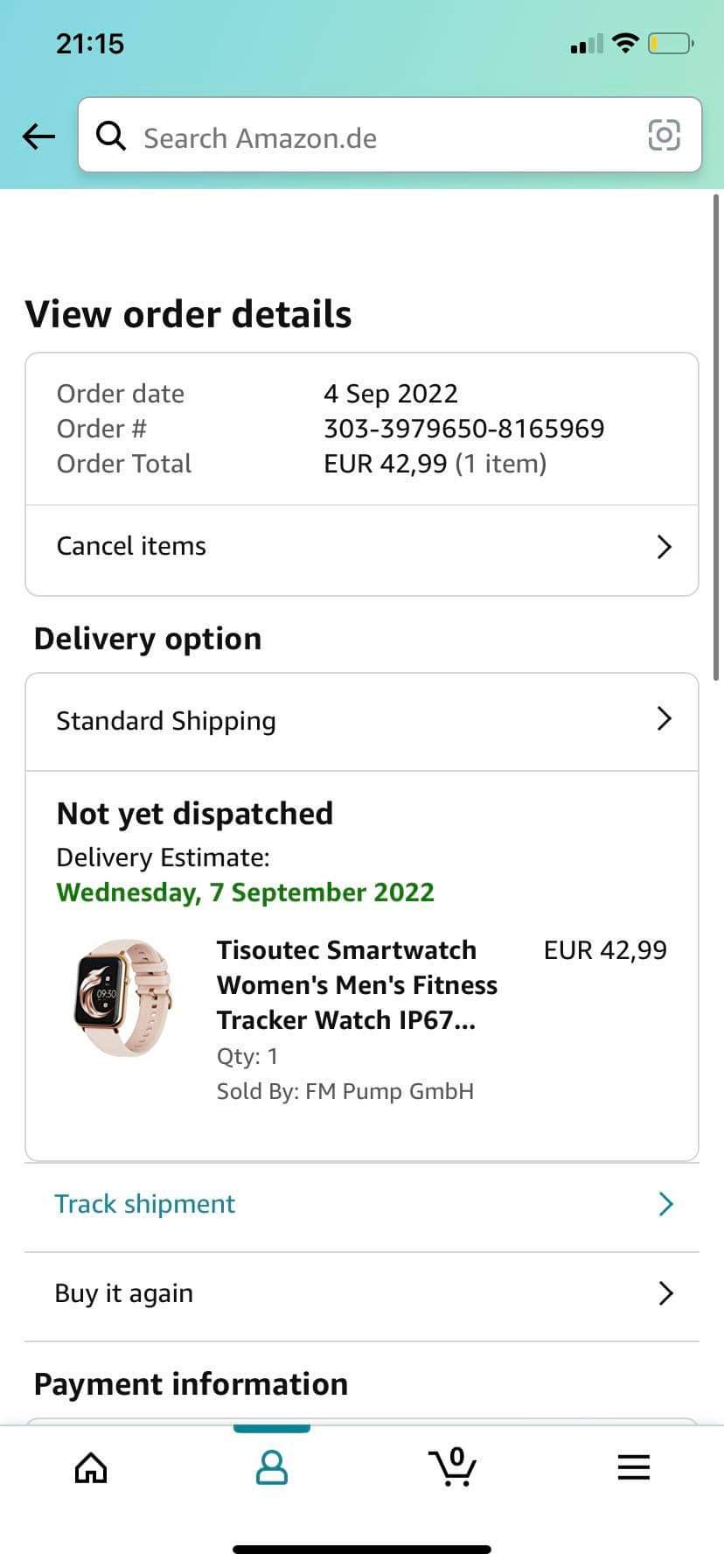Open the shopping cart

[x=452, y=1466]
